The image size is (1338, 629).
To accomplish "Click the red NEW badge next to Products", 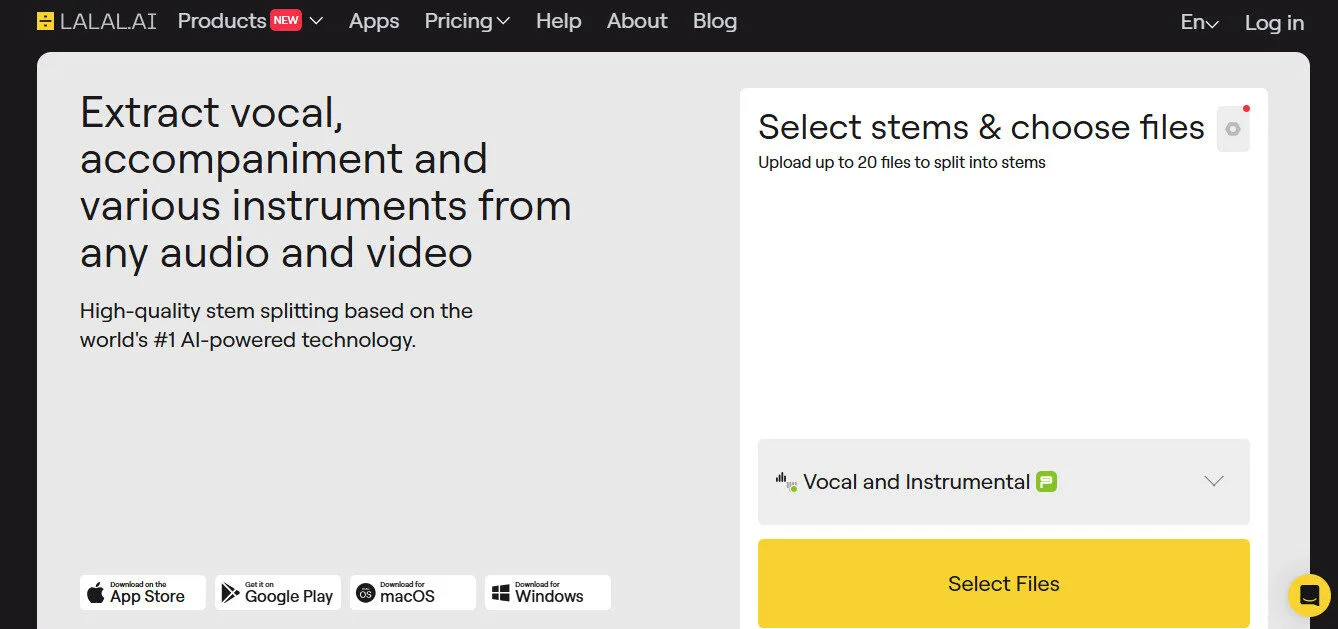I will pyautogui.click(x=286, y=21).
